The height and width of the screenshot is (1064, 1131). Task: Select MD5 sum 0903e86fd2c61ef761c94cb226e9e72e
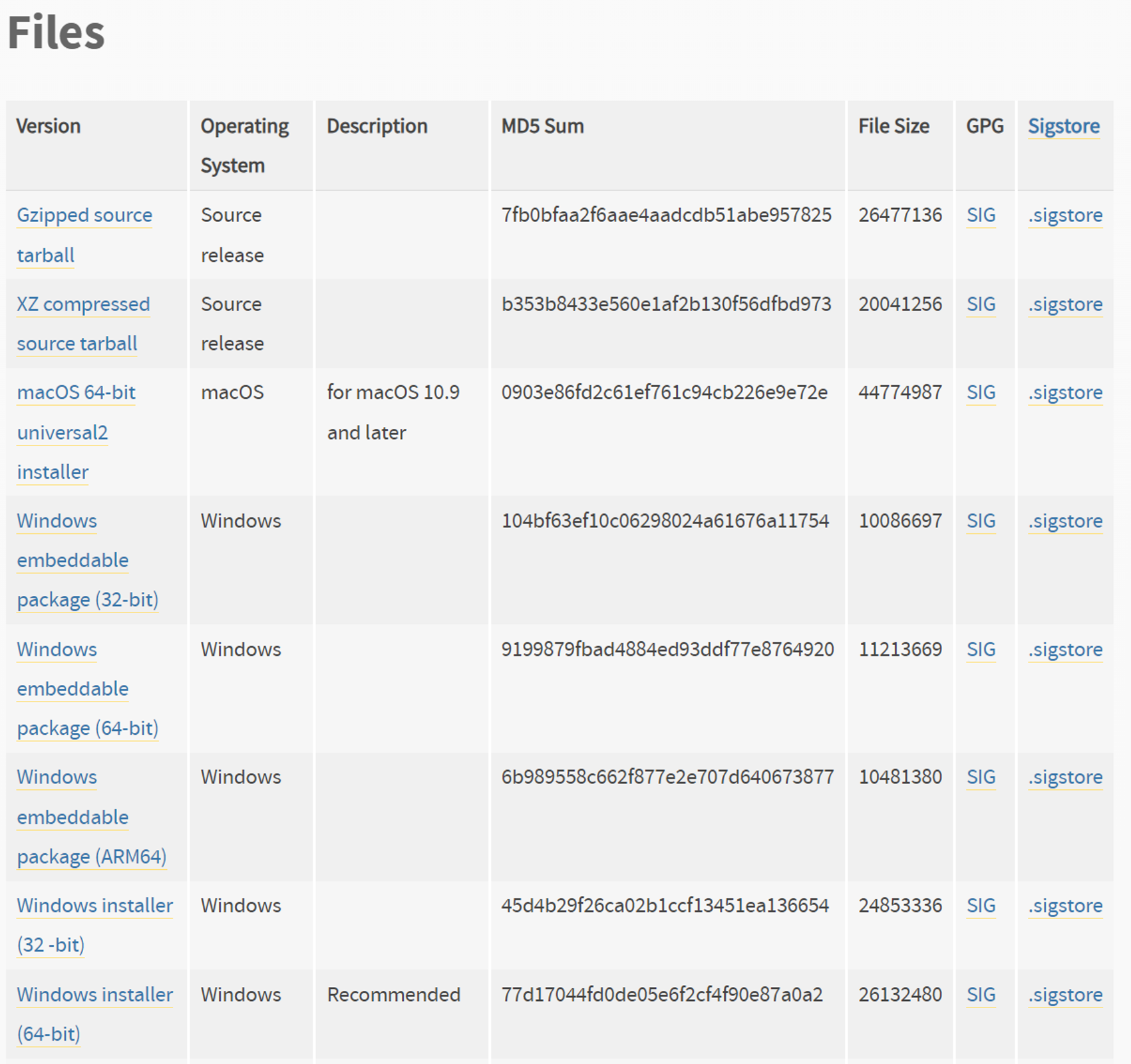coord(665,393)
